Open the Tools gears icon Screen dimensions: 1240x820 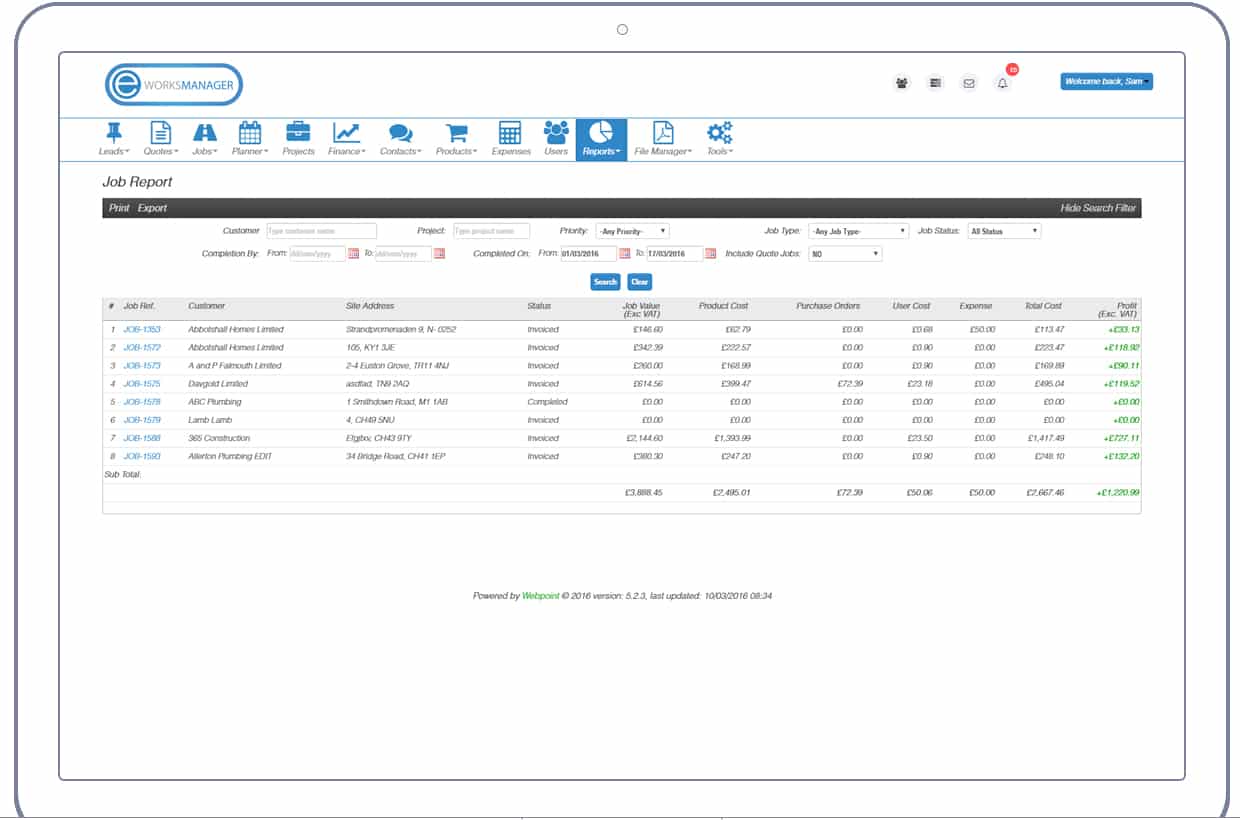tap(719, 132)
